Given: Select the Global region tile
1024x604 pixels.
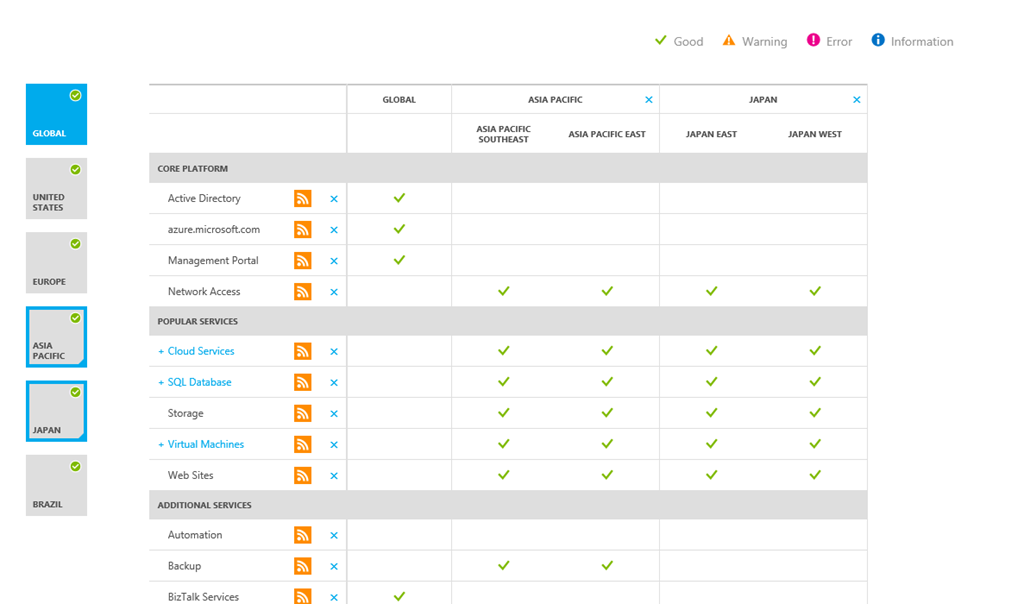Looking at the screenshot, I should coord(56,114).
